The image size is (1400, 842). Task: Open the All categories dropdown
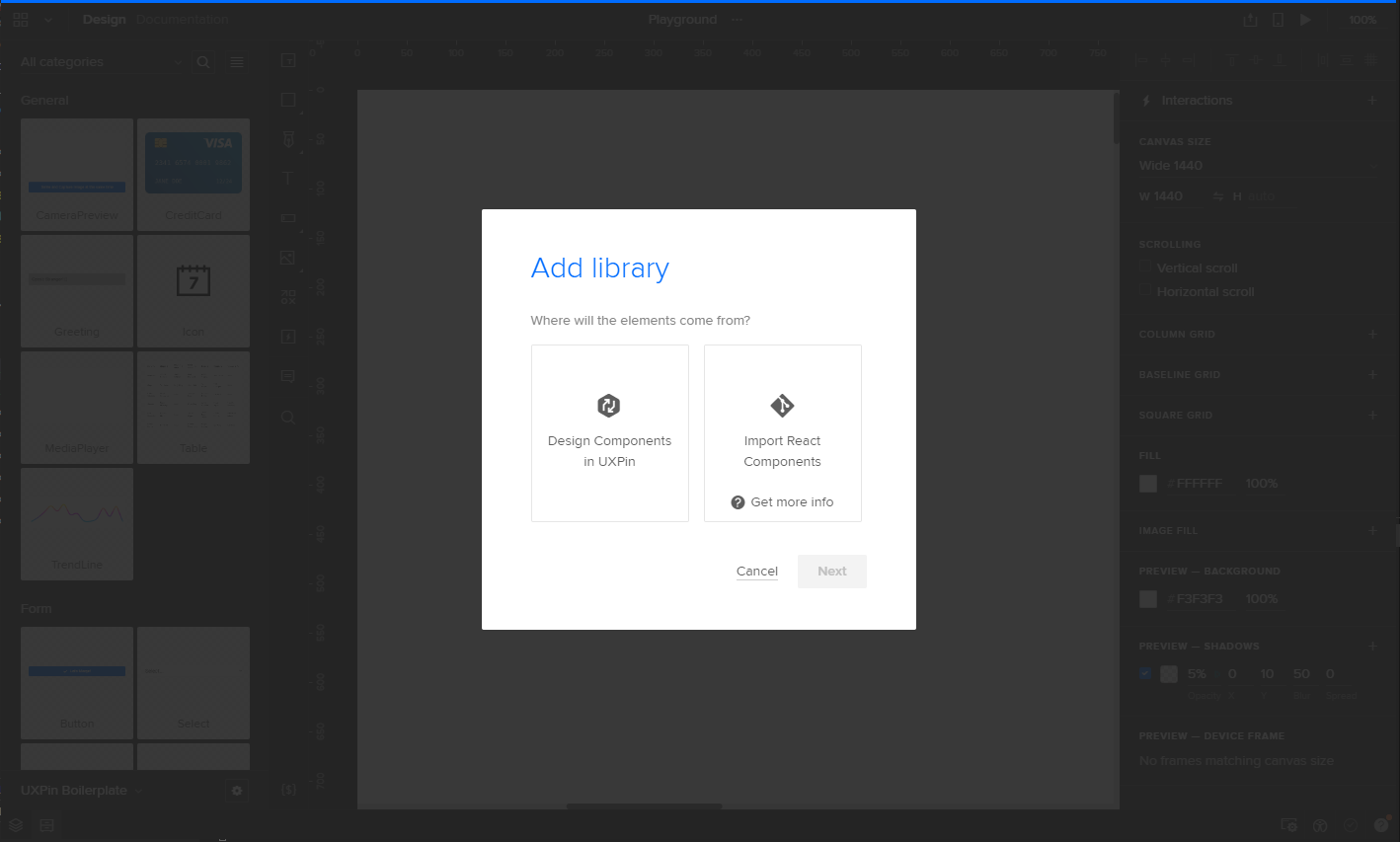101,62
